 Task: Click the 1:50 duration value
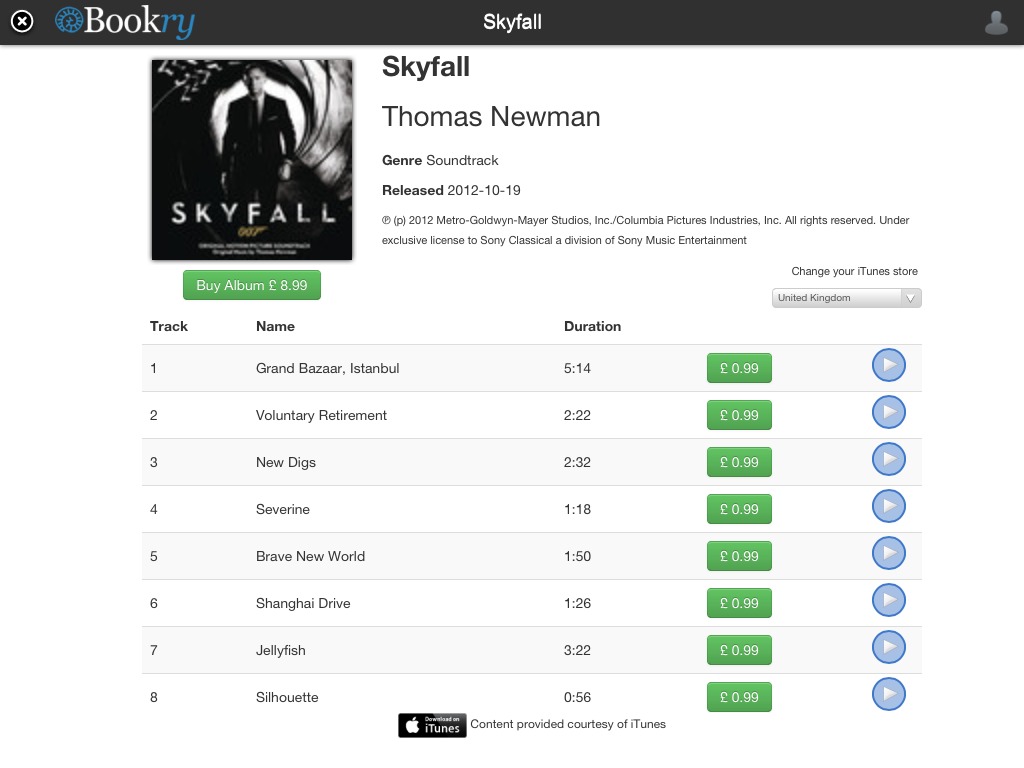tap(577, 556)
